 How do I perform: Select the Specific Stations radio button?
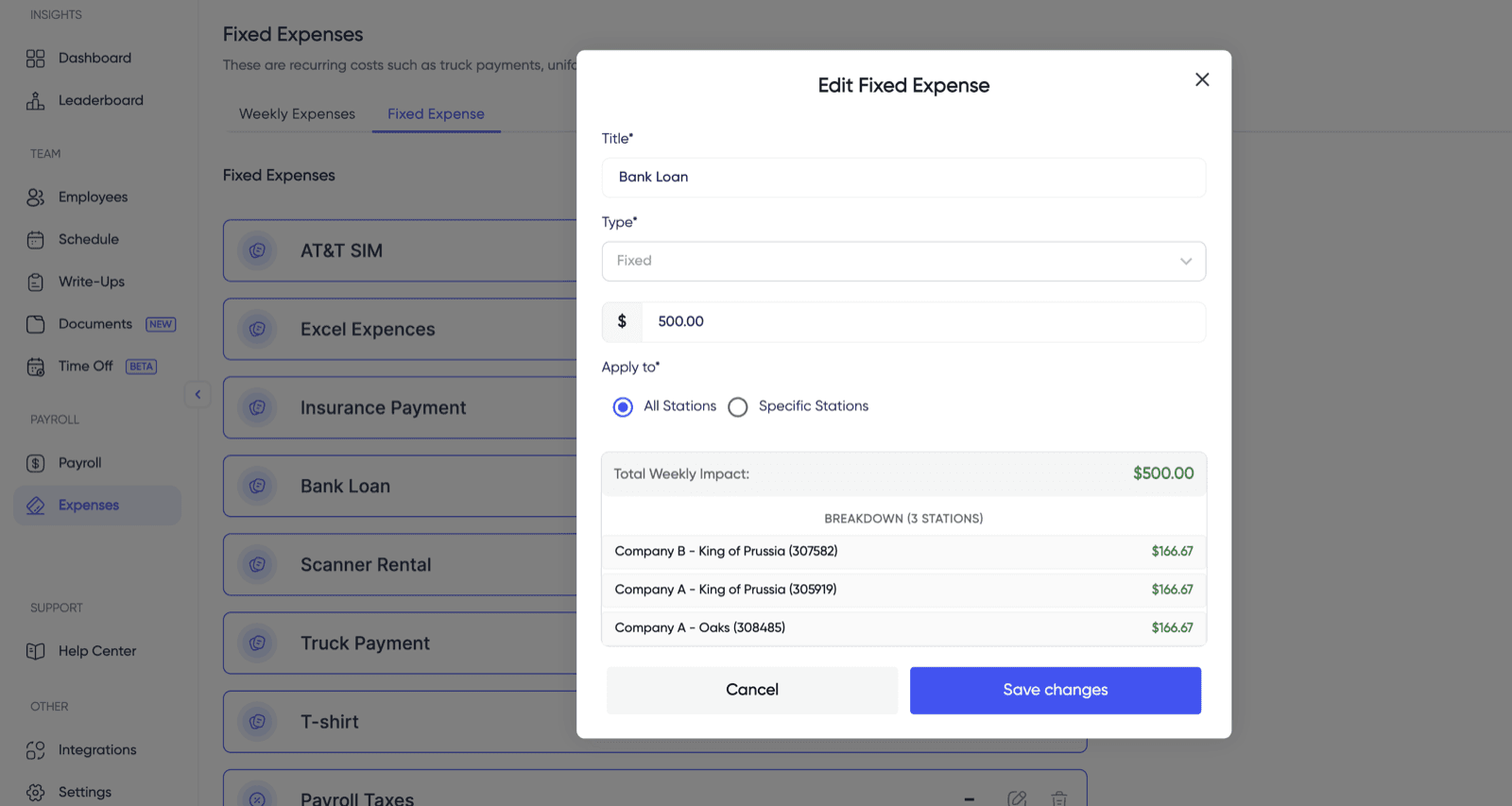tap(738, 407)
